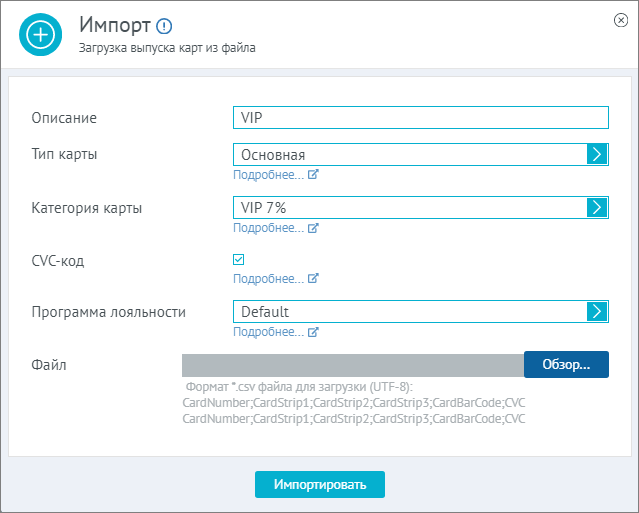Open Подробнее link under CVC-код
This screenshot has width=639, height=513.
(x=269, y=279)
